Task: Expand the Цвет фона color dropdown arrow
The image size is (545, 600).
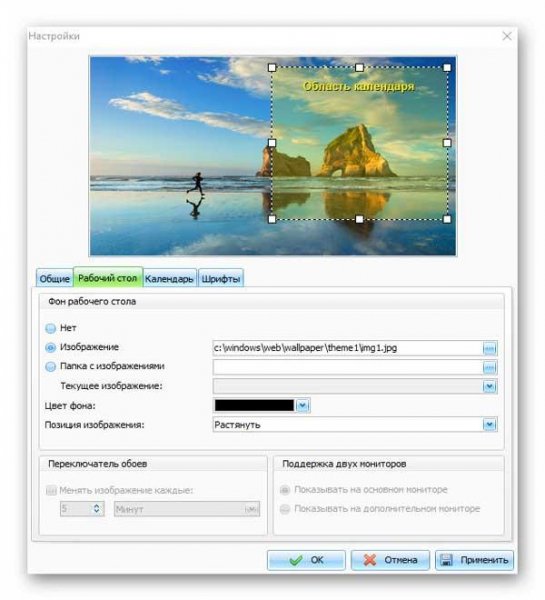Action: click(302, 405)
